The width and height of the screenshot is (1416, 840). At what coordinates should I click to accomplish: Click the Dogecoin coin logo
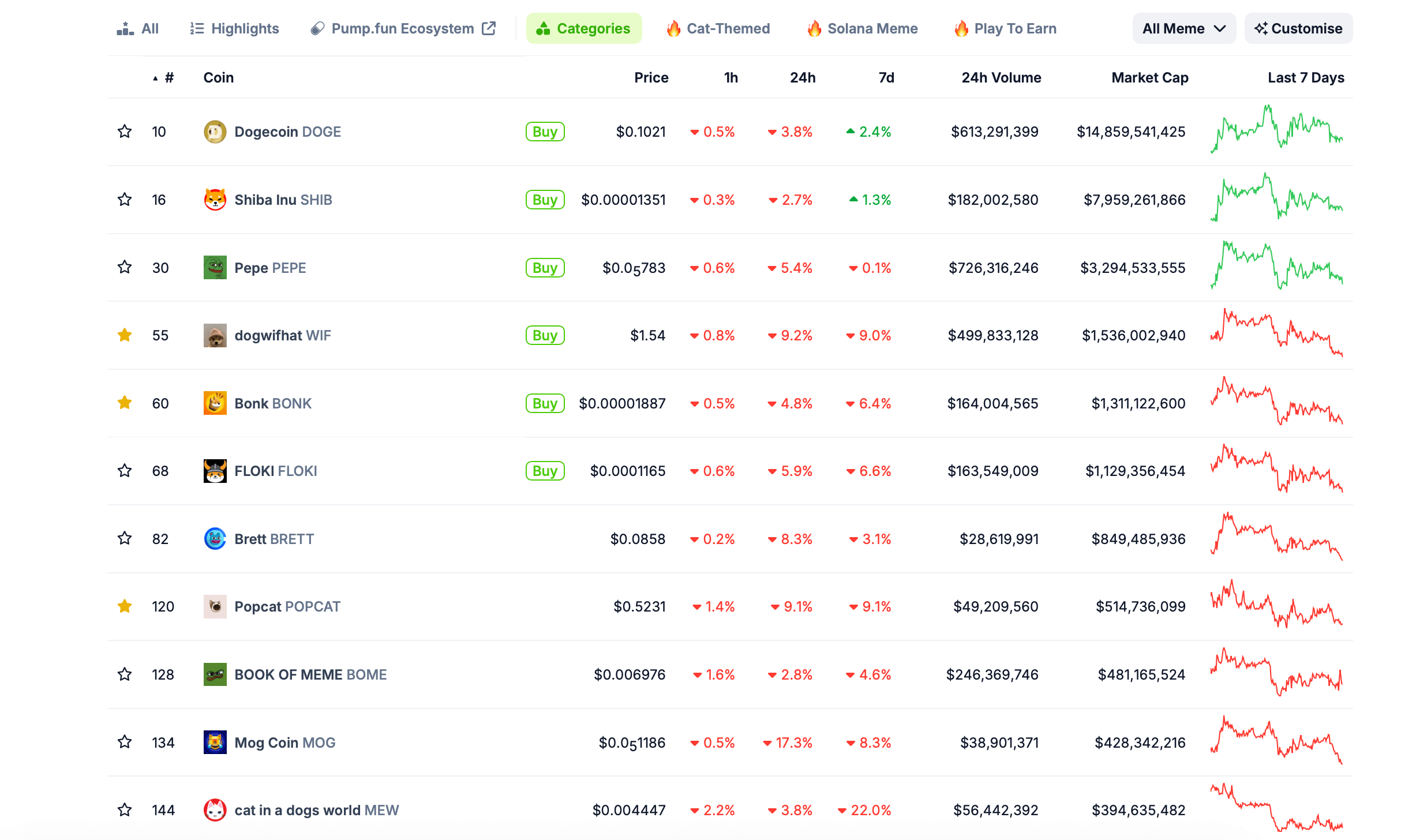[215, 132]
